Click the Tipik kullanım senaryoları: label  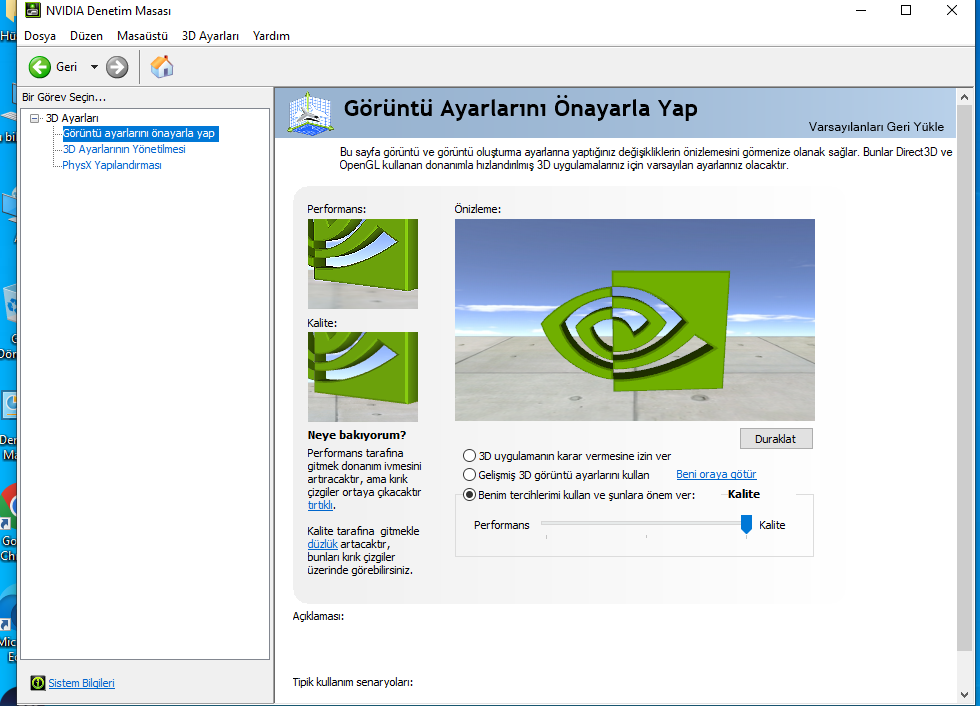click(x=352, y=682)
